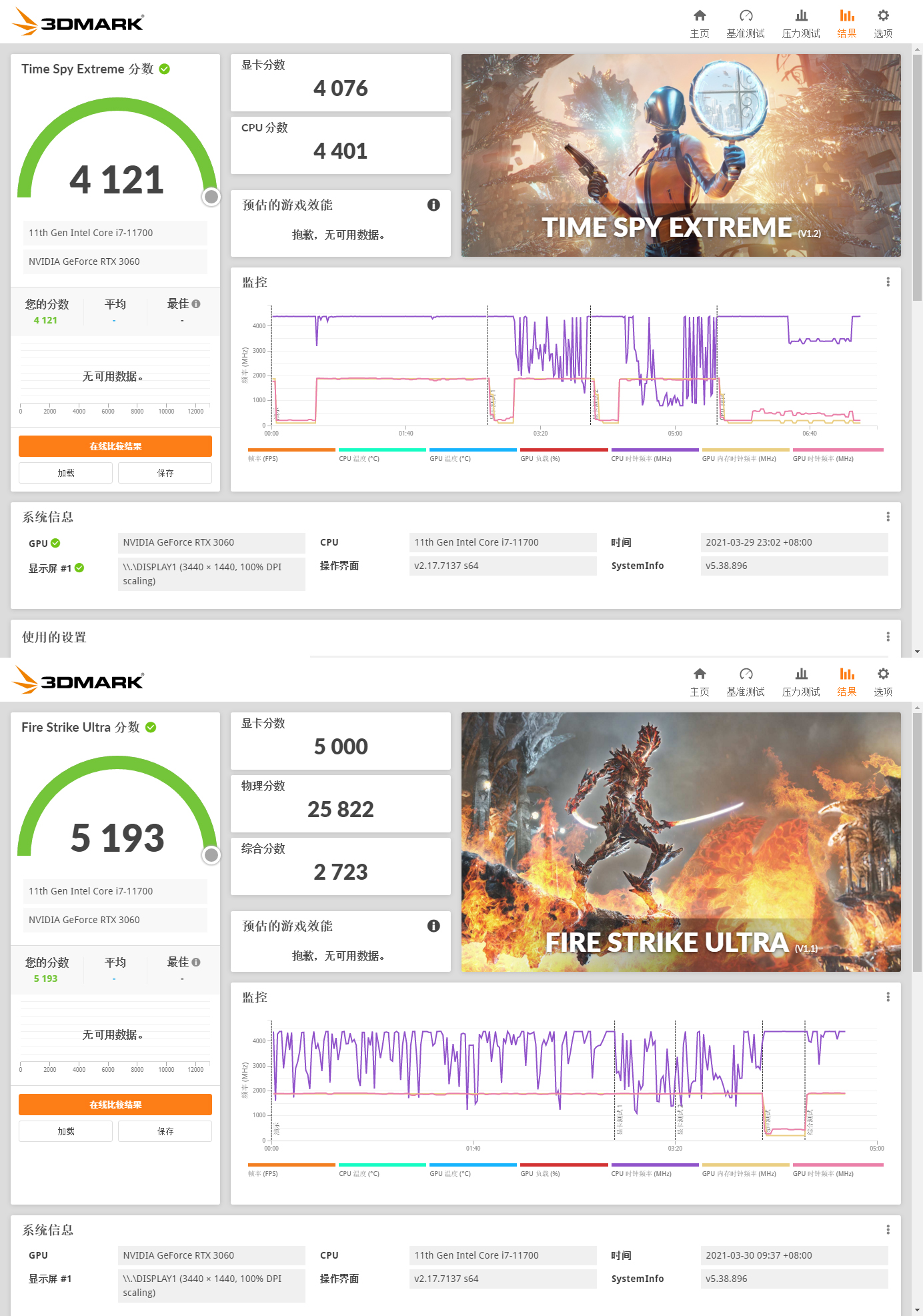
Task: Go to Home (主页) in Fire Strike Ultra window
Action: pyautogui.click(x=700, y=682)
